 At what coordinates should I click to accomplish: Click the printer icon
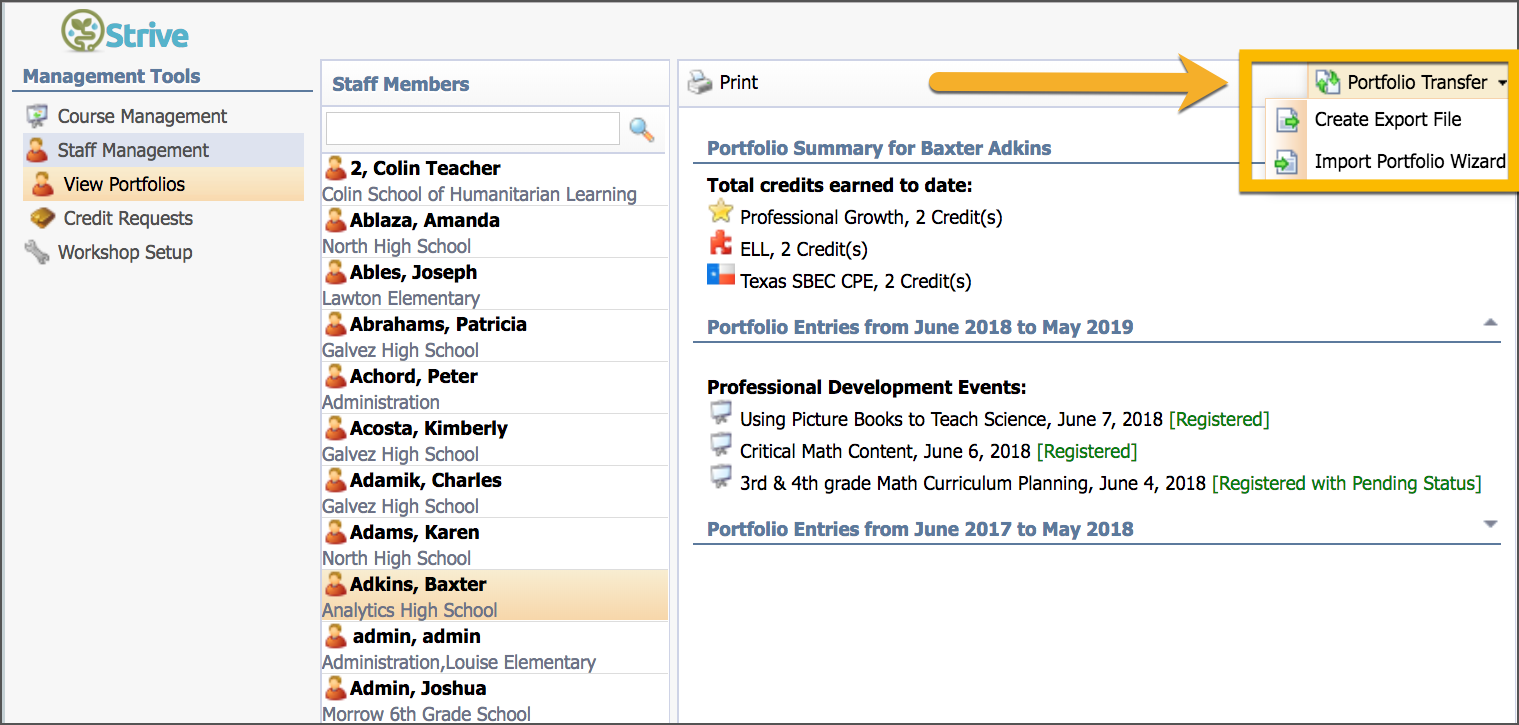point(700,83)
